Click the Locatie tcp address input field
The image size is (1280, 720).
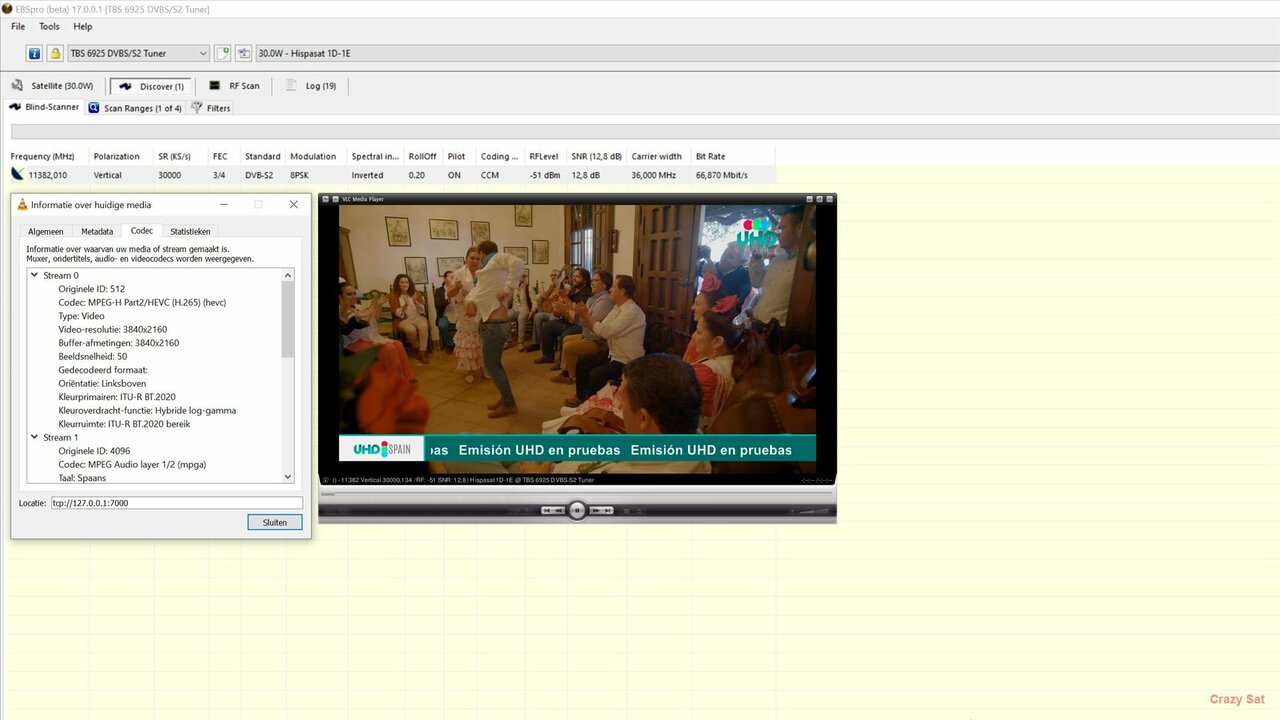click(175, 502)
